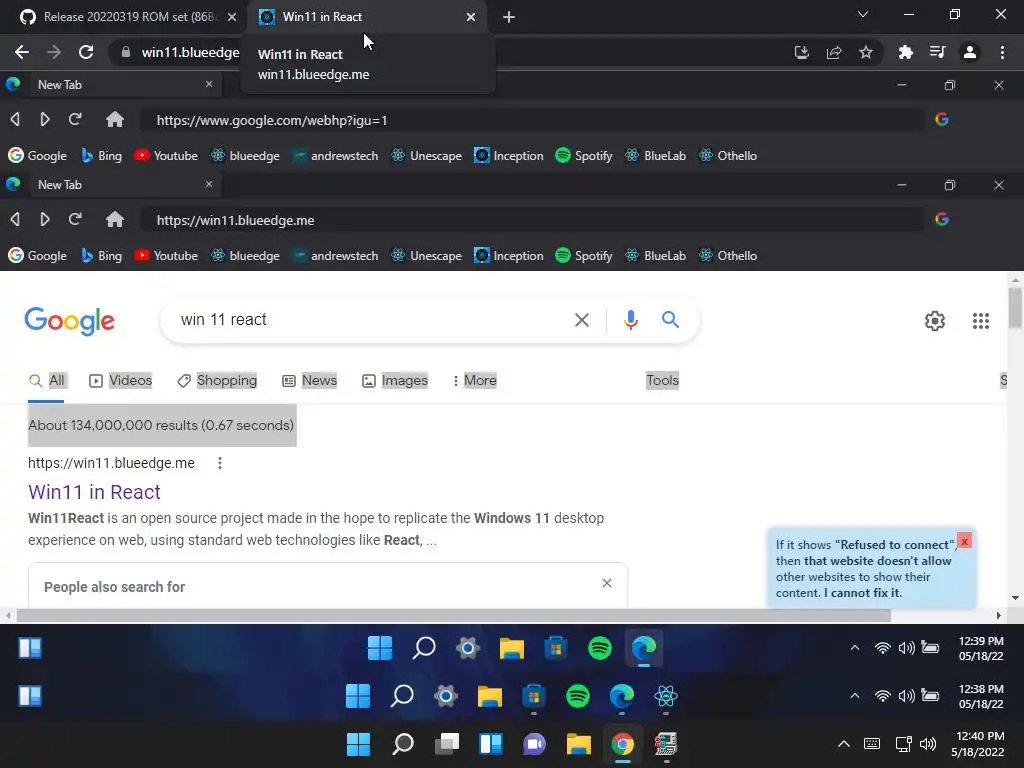Click home icon beside google.com/webhp address bar
This screenshot has height=768, width=1024.
[115, 120]
